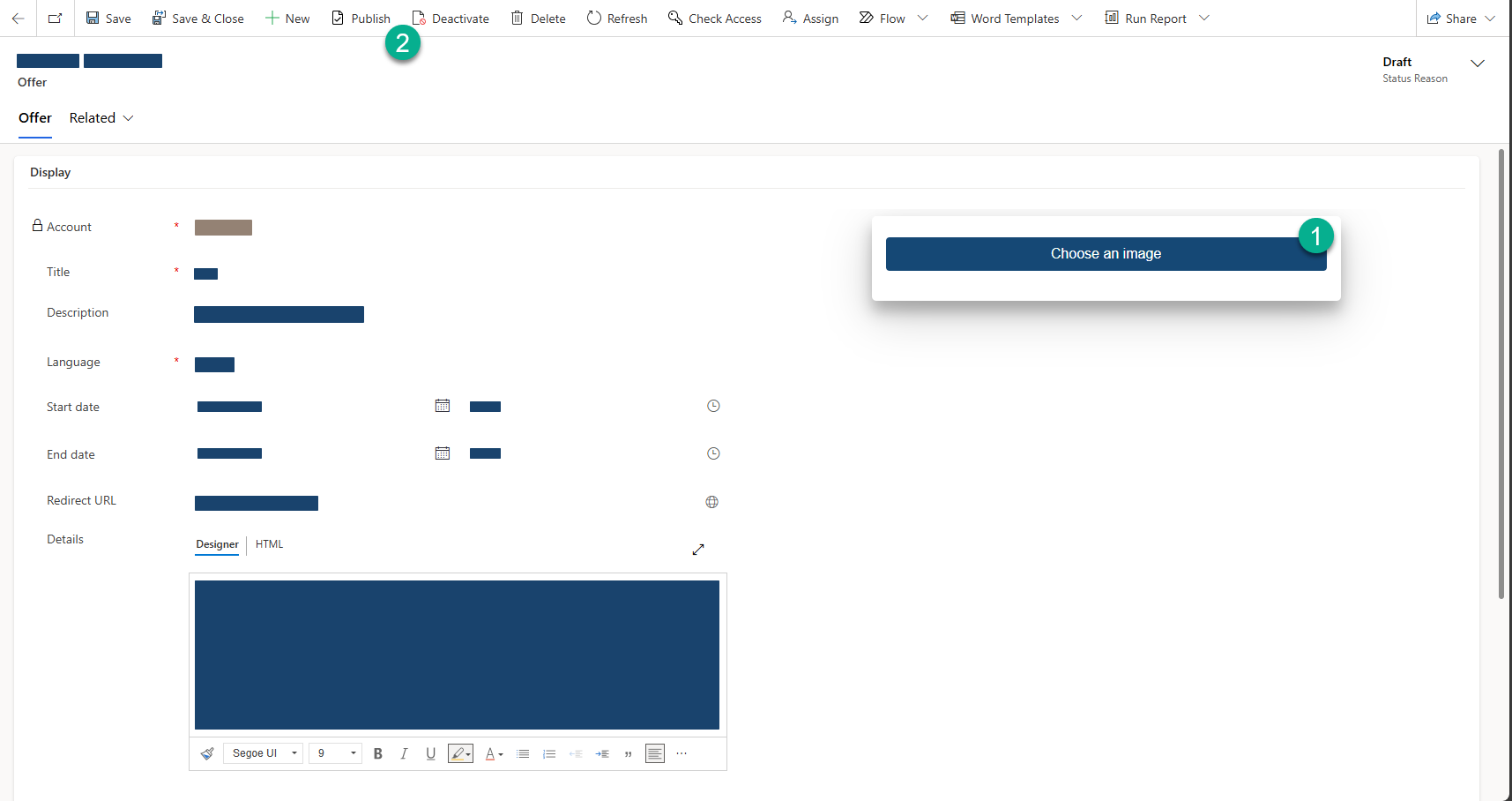This screenshot has width=1512, height=801.
Task: Switch to the HTML tab
Action: pos(269,544)
